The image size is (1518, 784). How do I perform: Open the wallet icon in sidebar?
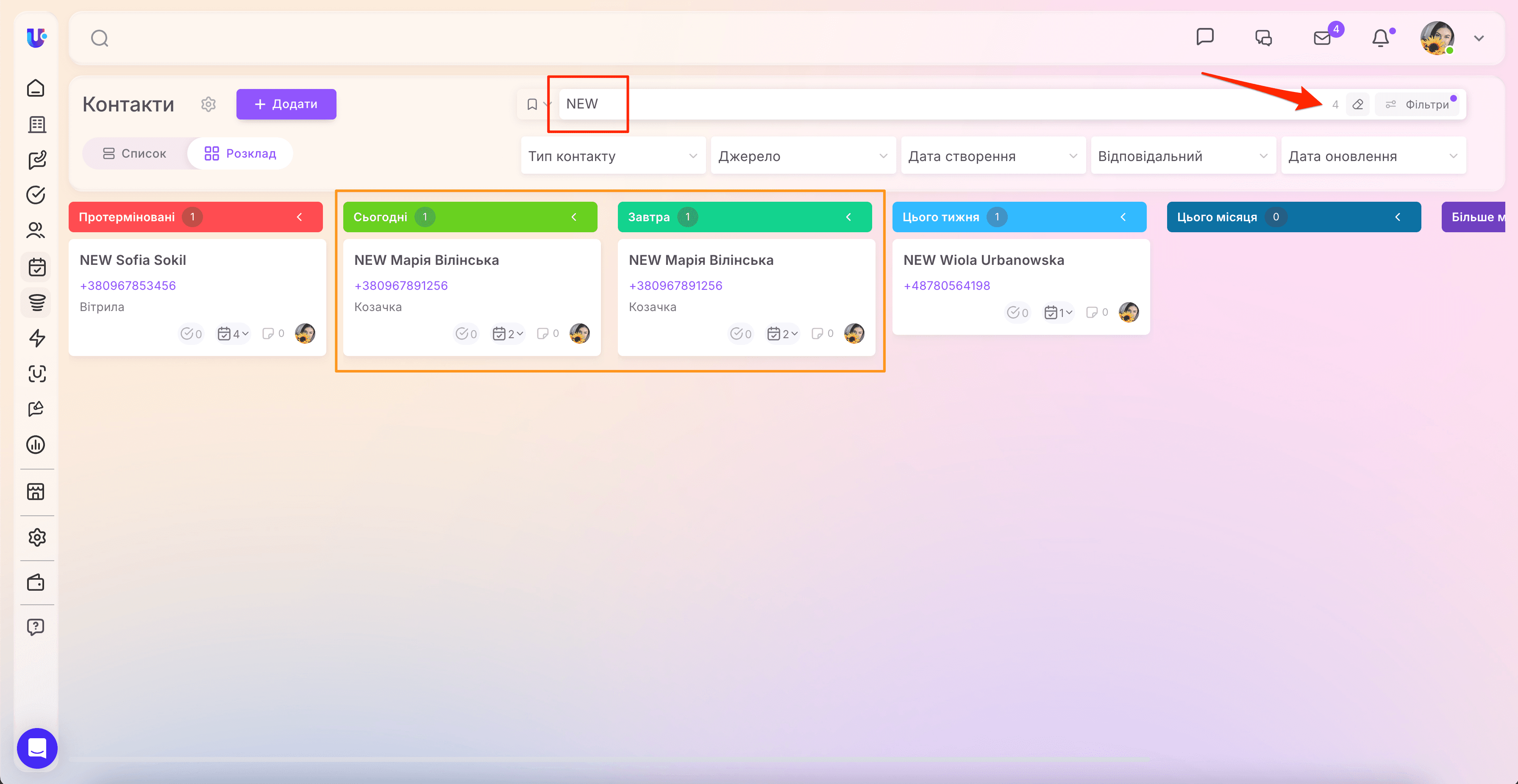tap(36, 583)
